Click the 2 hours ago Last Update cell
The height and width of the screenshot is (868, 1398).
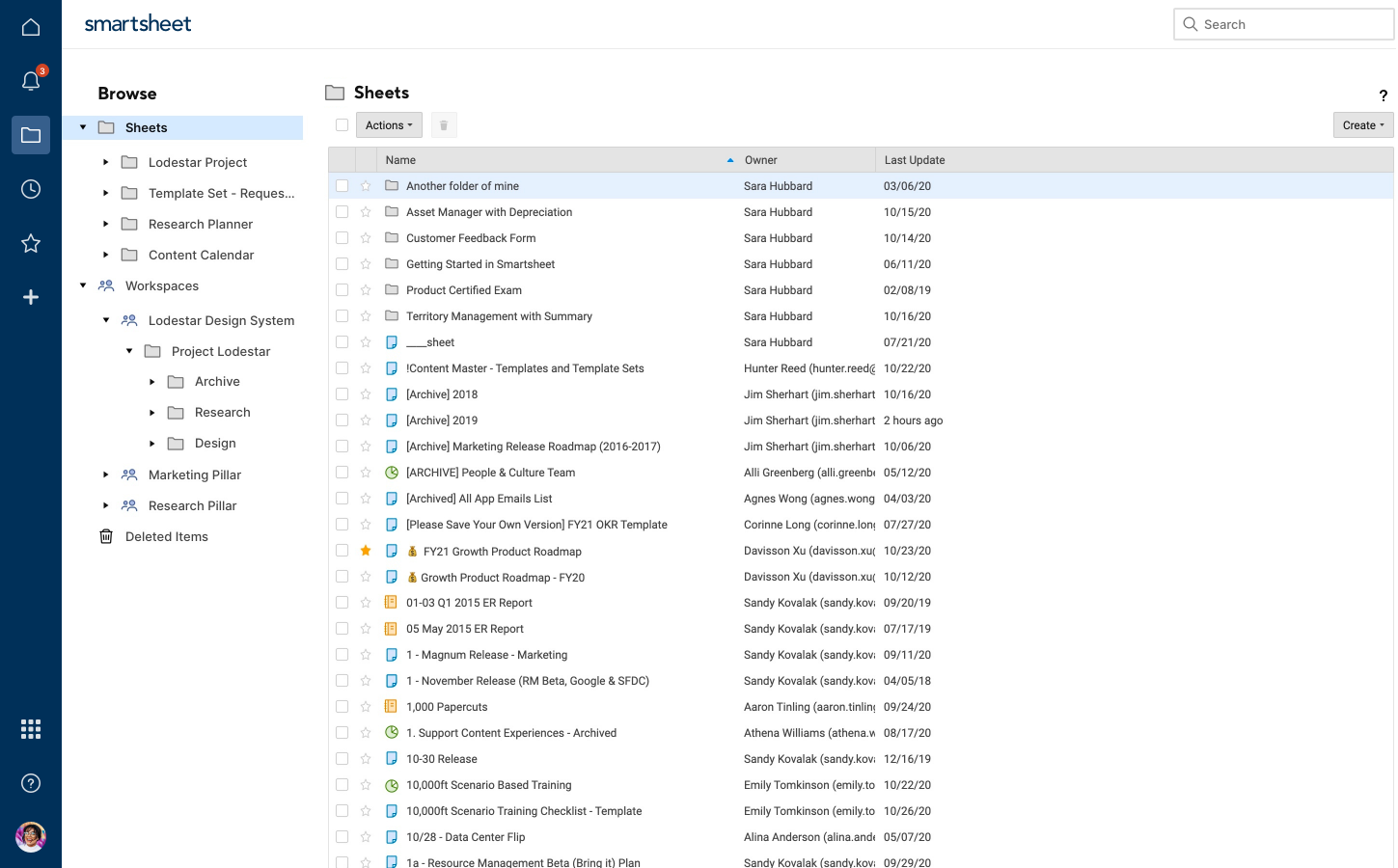pyautogui.click(x=913, y=420)
